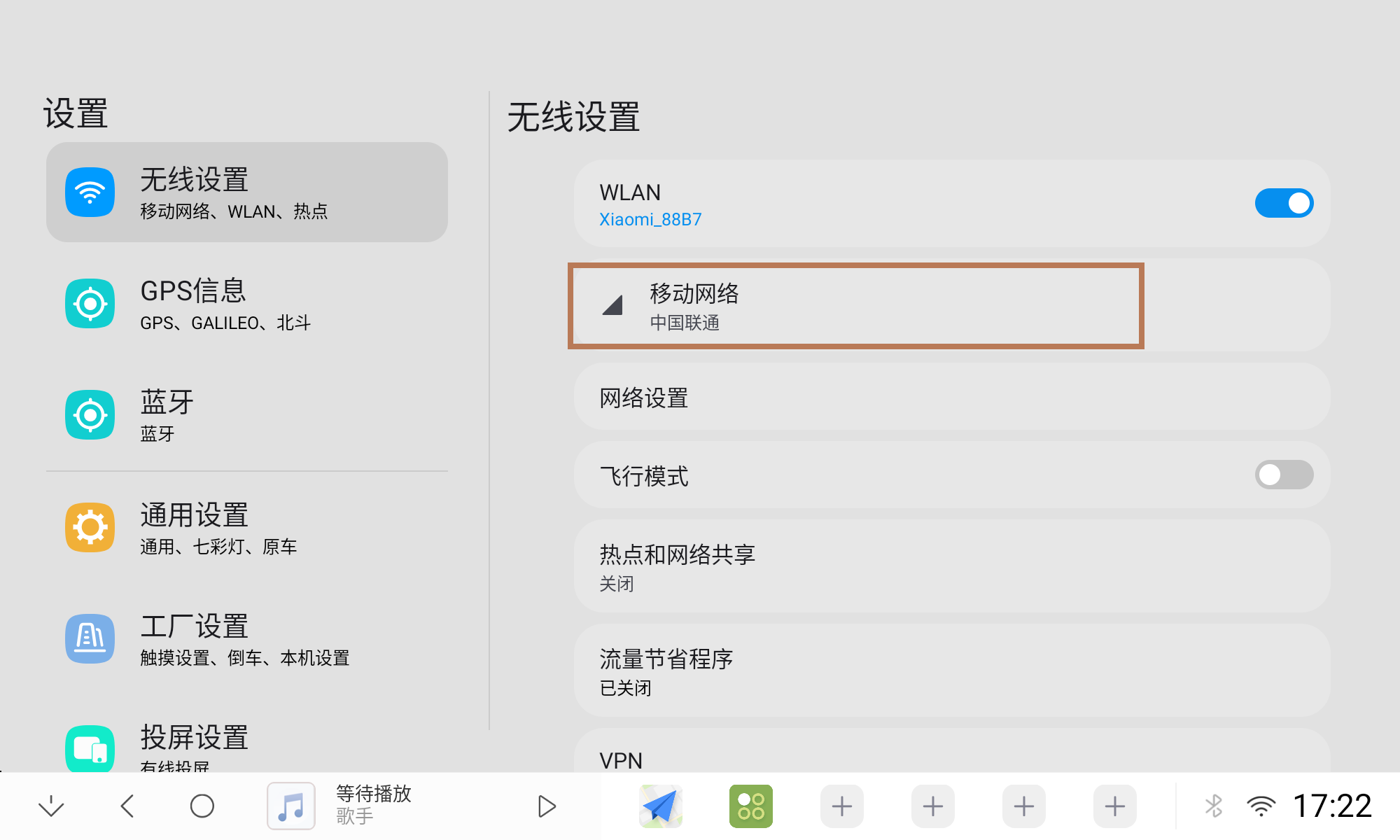Screen dimensions: 1400x840
Task: Click the music note album icon
Action: [x=291, y=806]
